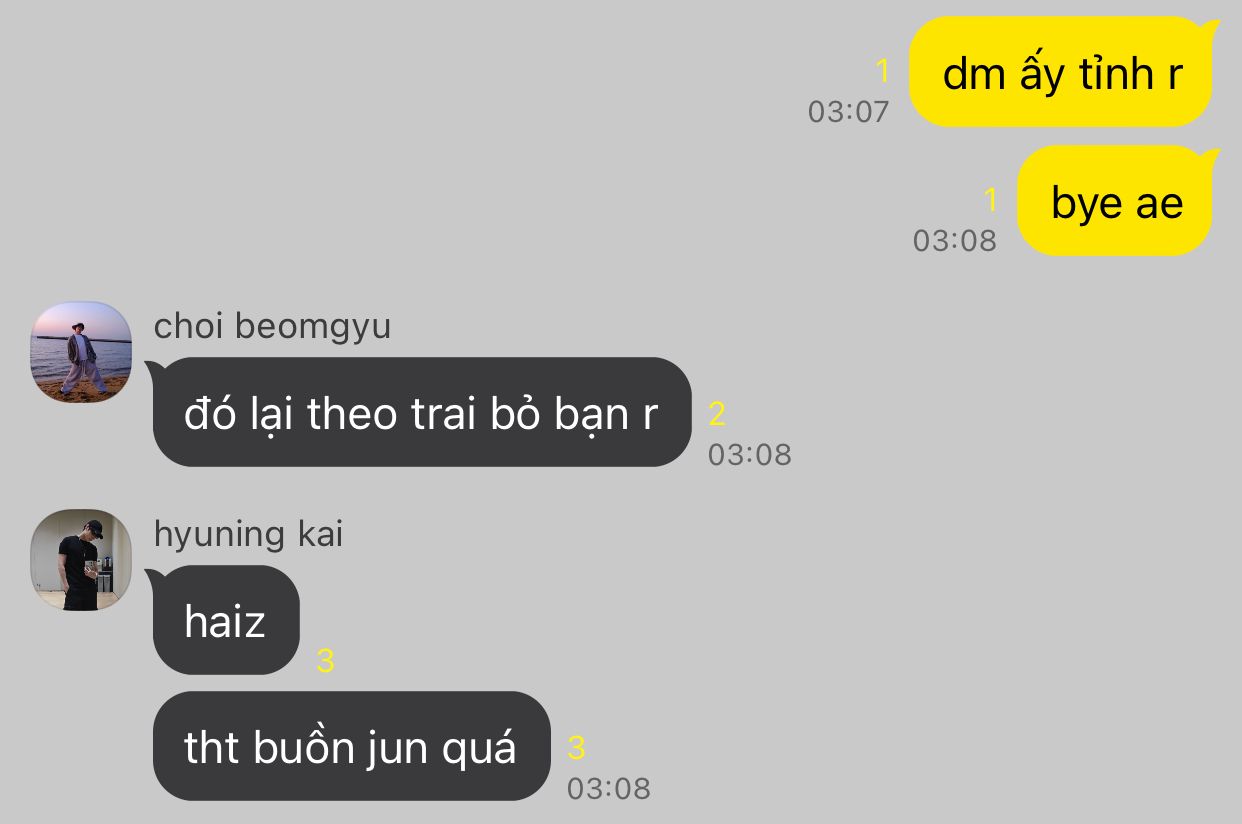Click the hyuning kai sender name
Screen dimensions: 1242x824
click(x=248, y=534)
